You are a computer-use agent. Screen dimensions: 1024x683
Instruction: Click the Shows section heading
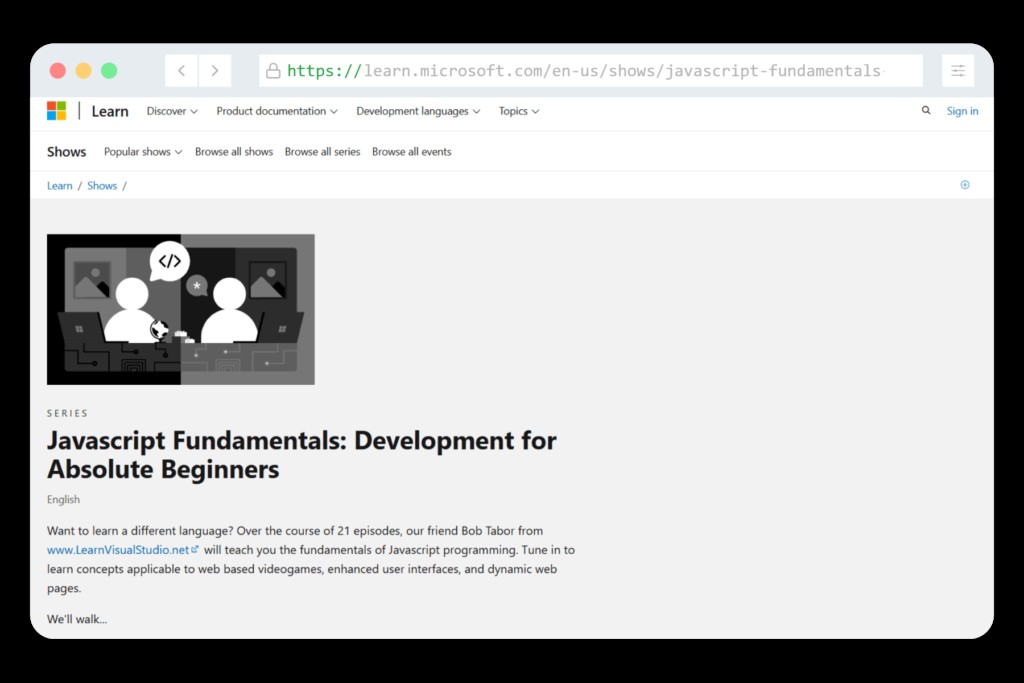coord(67,151)
